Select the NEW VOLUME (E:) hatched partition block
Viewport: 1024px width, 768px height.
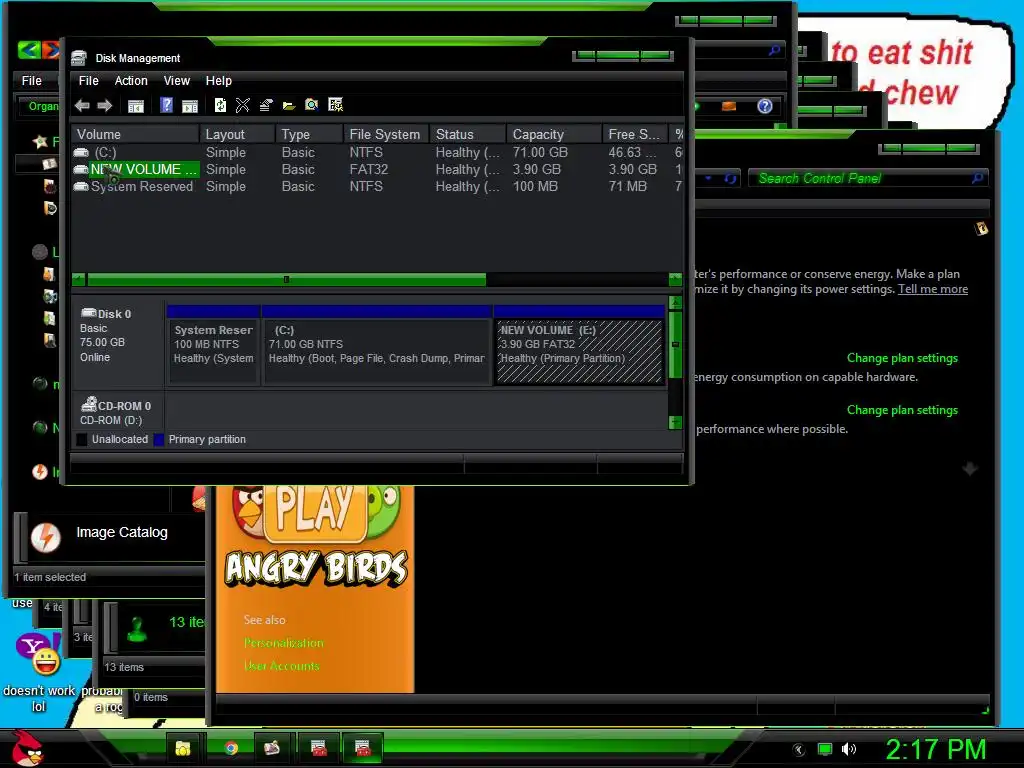point(579,345)
